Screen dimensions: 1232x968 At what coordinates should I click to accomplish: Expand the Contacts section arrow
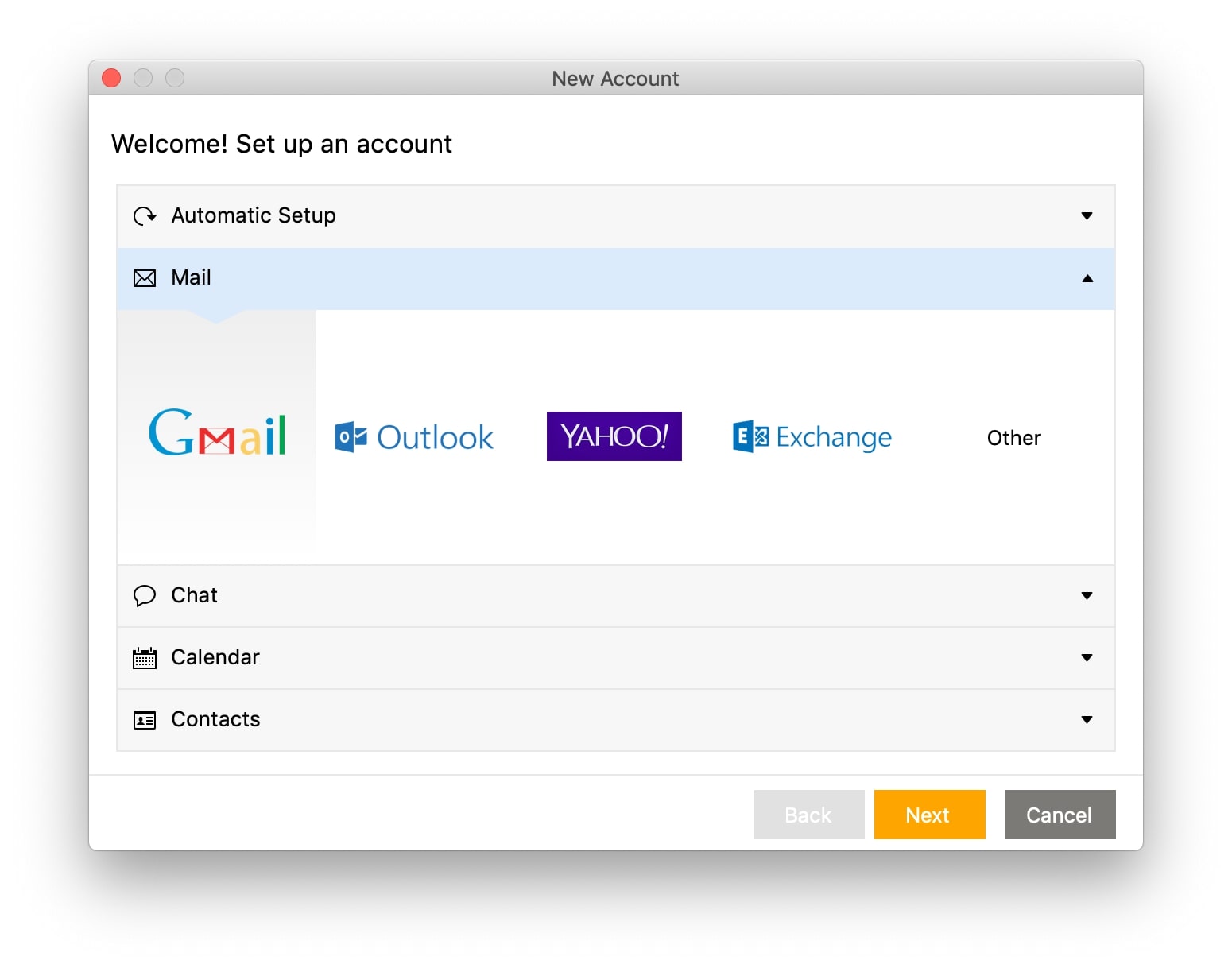(1087, 720)
